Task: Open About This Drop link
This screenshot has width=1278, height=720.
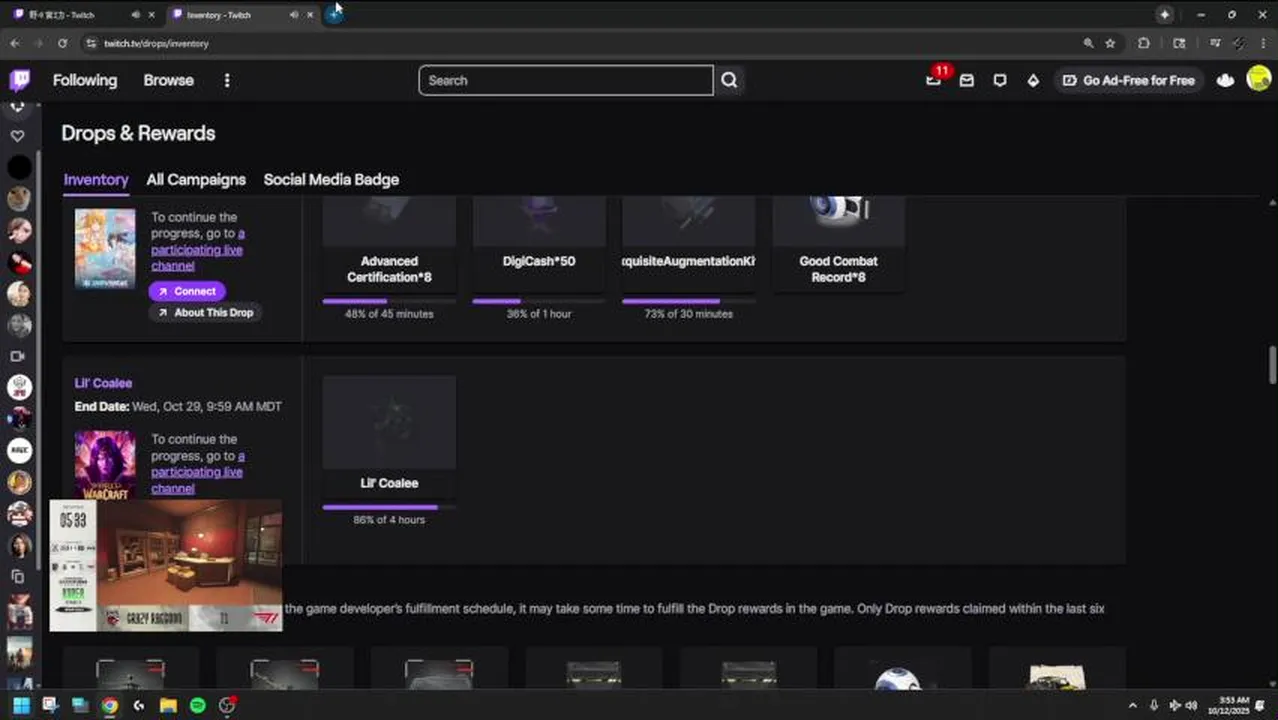Action: [205, 312]
